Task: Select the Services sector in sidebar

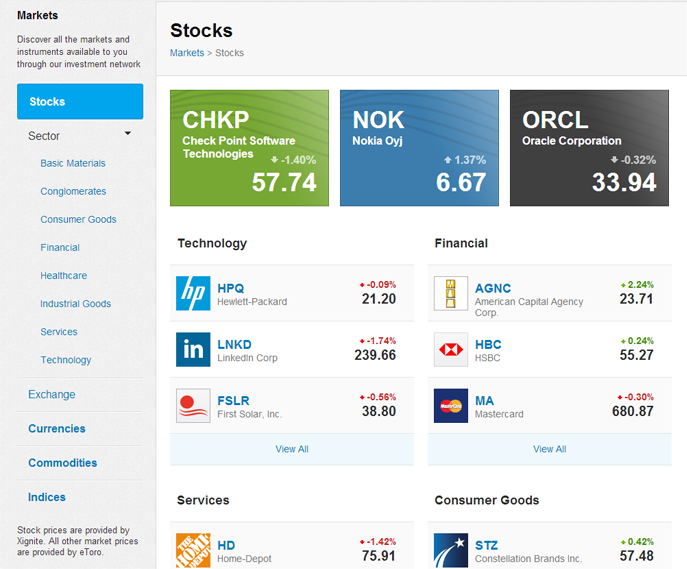Action: 59,332
